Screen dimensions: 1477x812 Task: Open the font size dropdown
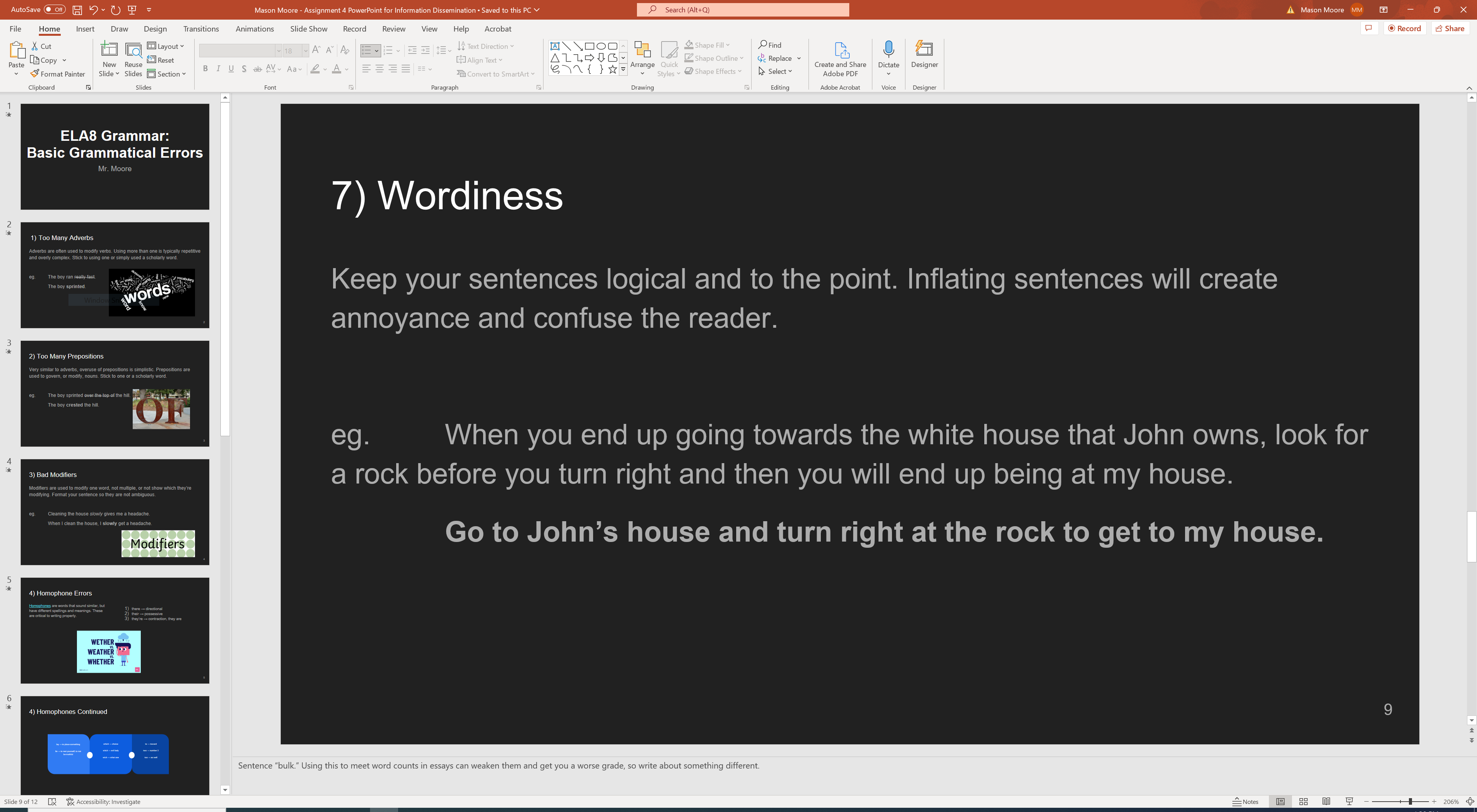(306, 51)
